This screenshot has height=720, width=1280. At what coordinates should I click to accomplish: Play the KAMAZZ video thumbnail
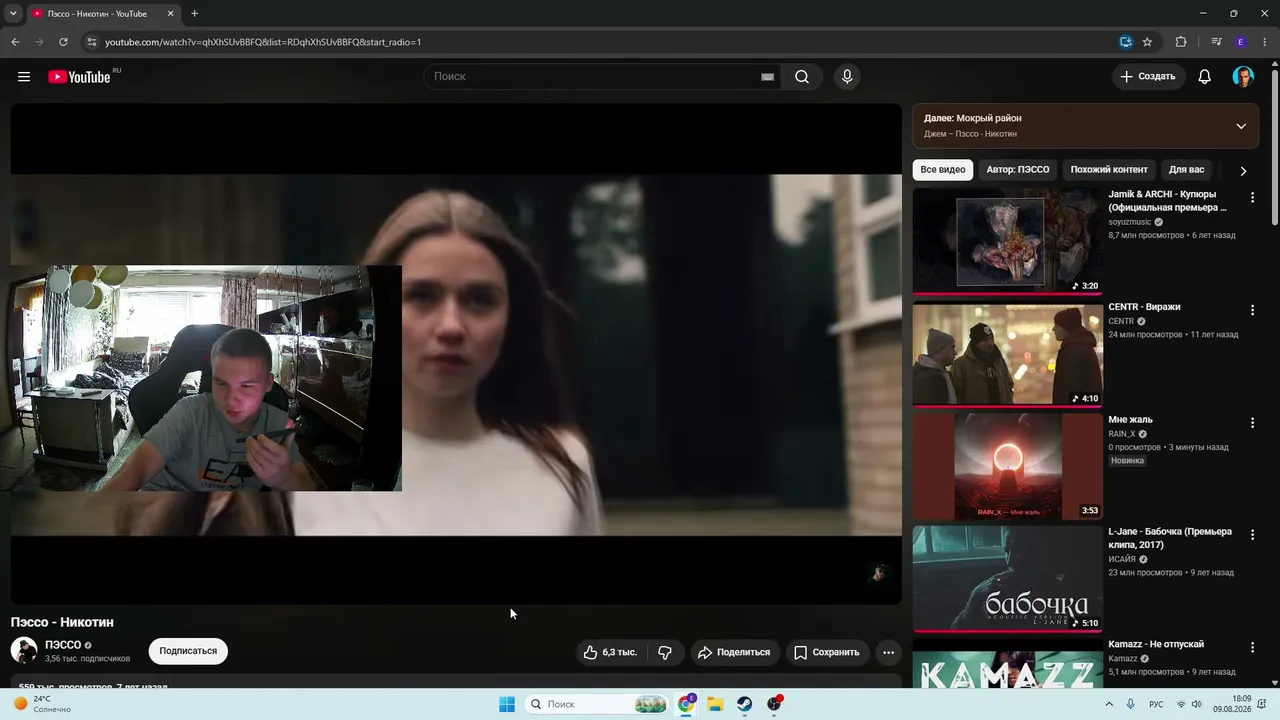[1007, 663]
